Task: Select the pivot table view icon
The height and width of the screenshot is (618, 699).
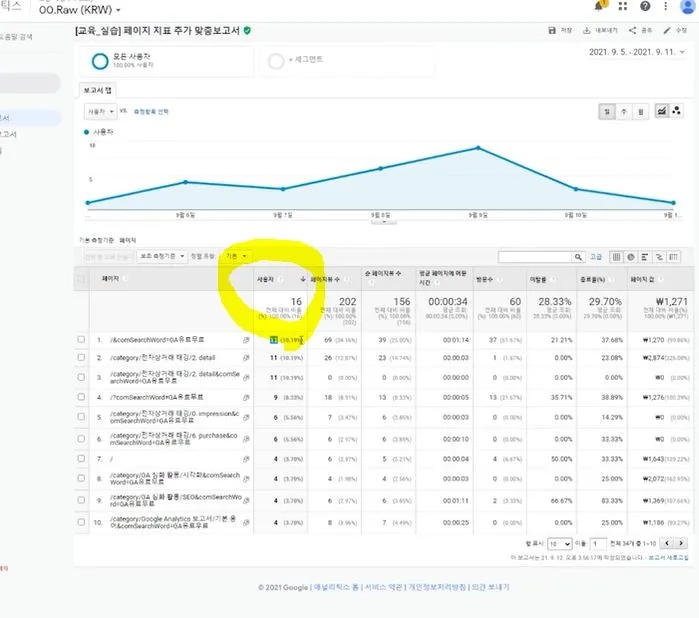Action: [x=674, y=257]
